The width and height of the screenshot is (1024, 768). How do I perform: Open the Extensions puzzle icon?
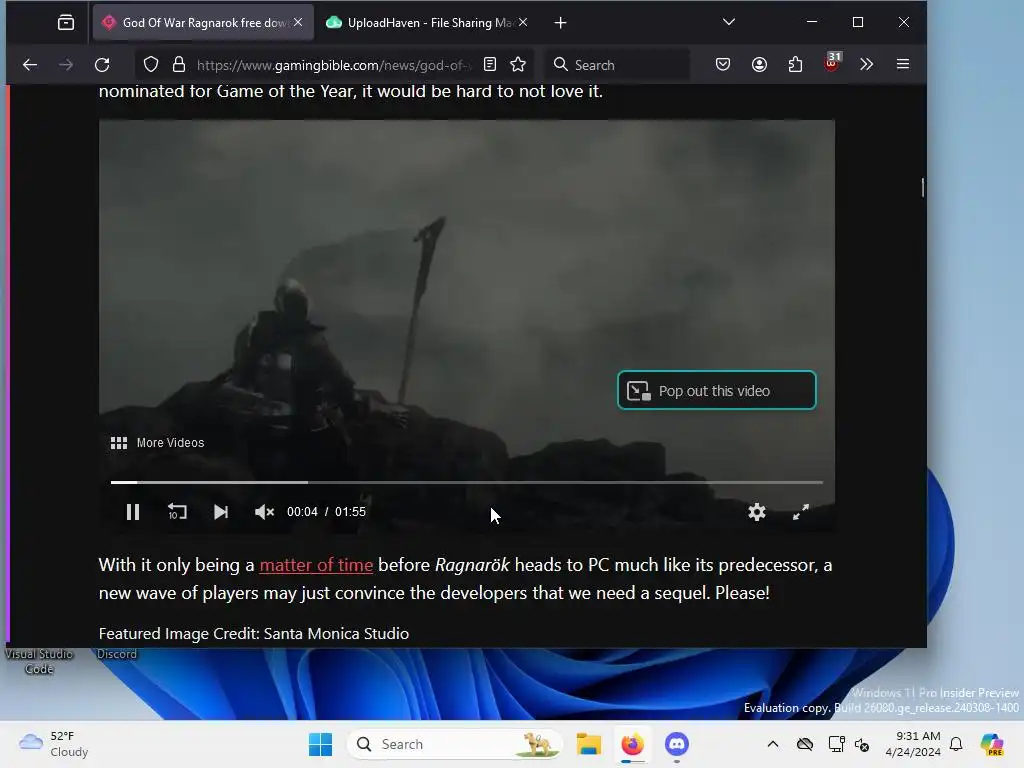point(795,64)
